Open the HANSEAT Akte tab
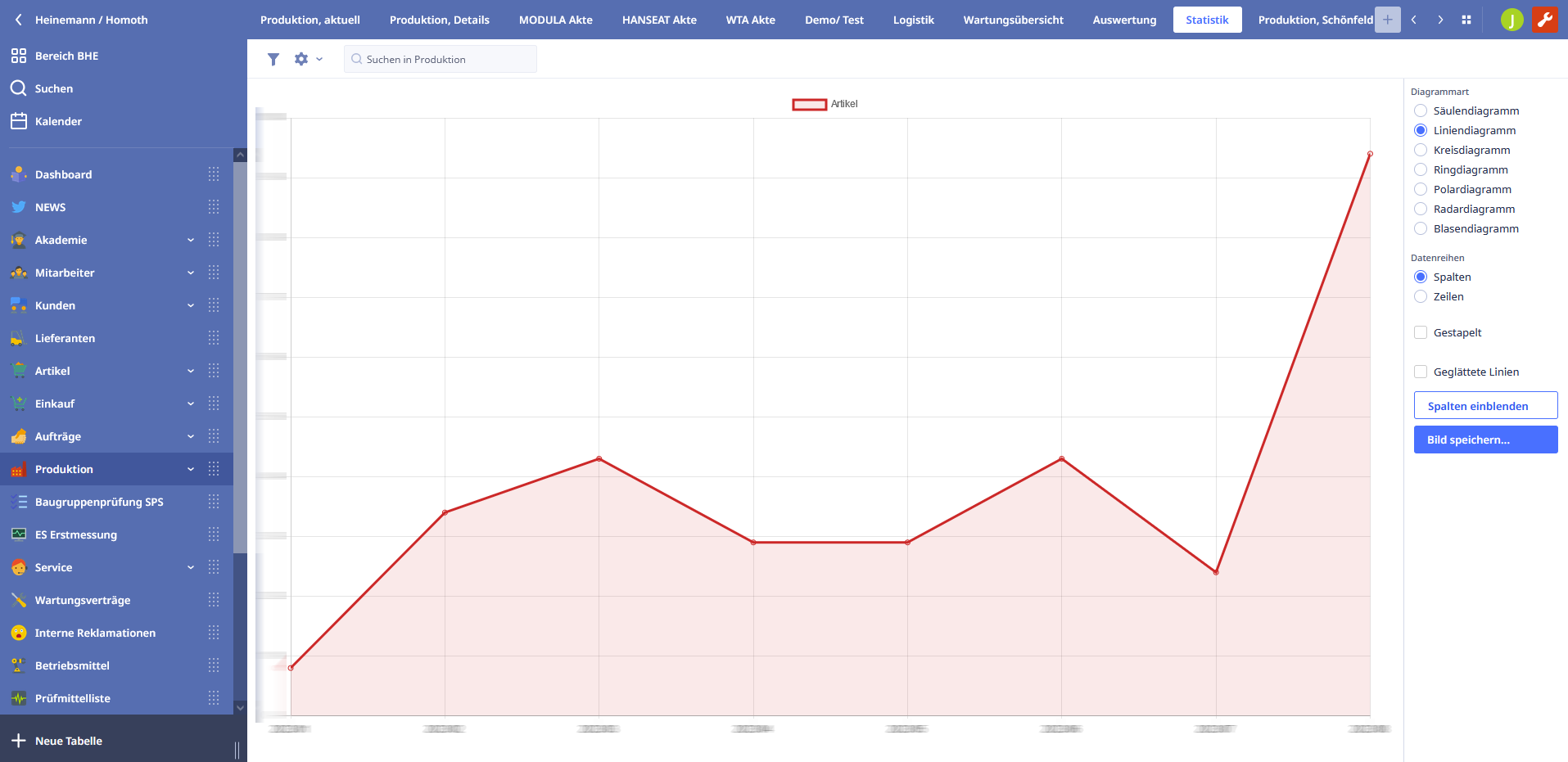 [659, 20]
